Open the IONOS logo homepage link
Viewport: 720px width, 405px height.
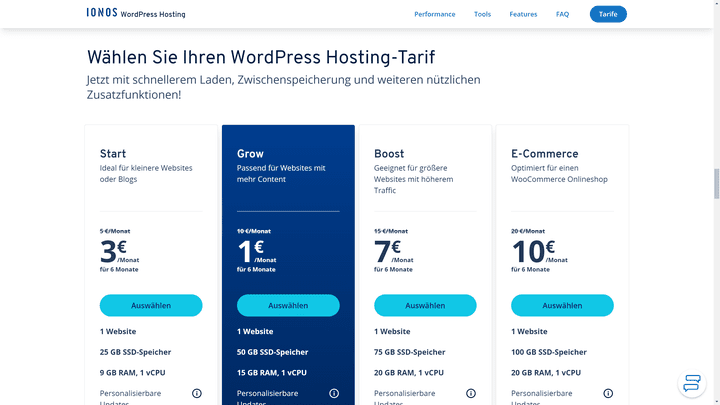(x=102, y=12)
